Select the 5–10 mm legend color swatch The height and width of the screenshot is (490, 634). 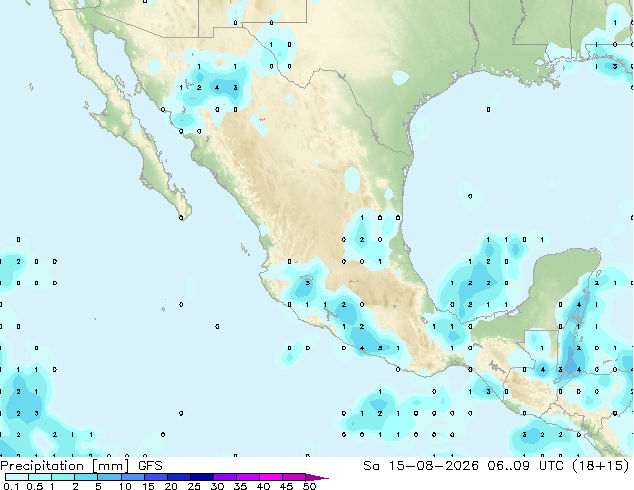[x=109, y=477]
